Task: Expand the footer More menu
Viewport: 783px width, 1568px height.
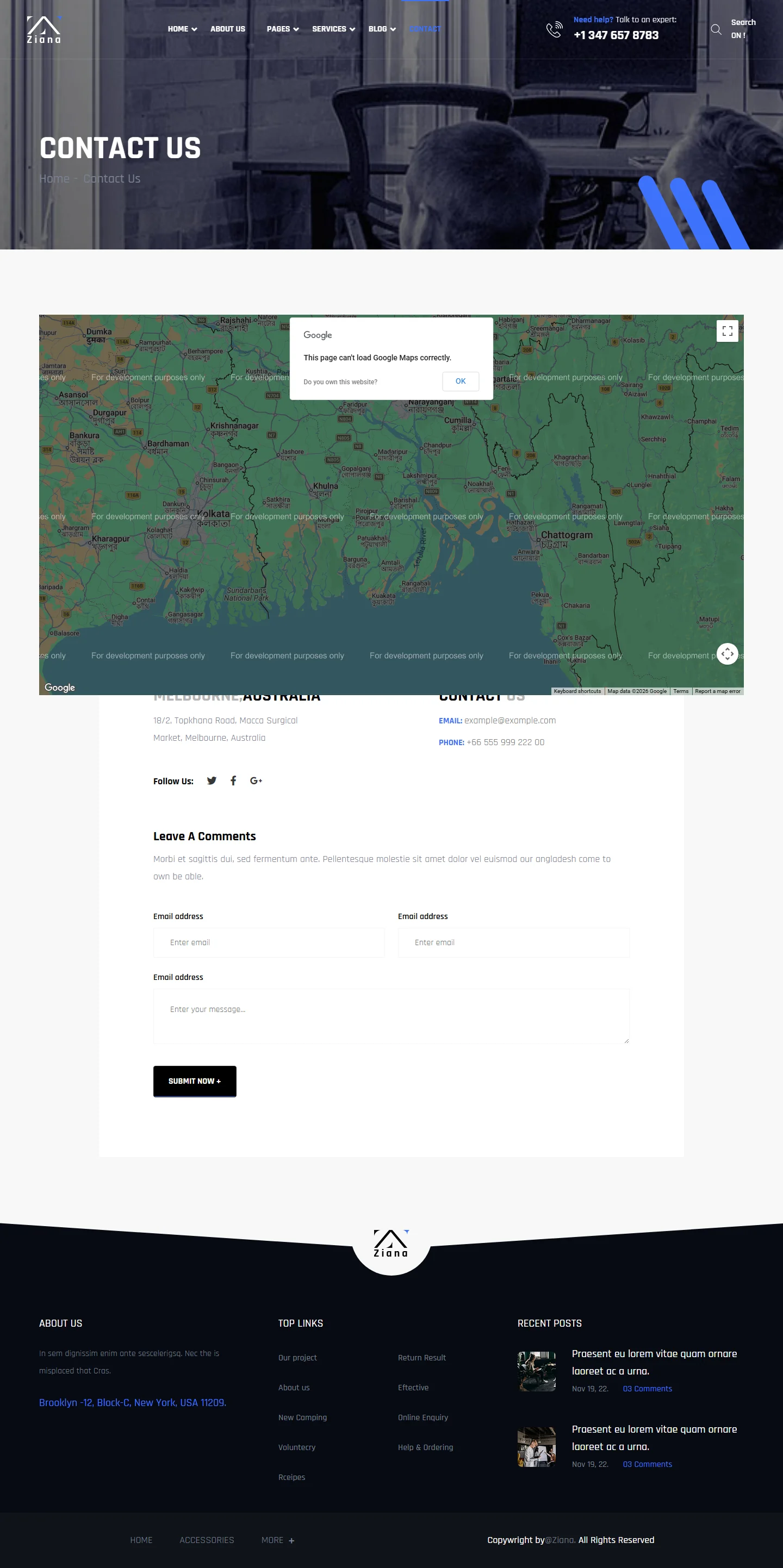Action: (x=278, y=1540)
